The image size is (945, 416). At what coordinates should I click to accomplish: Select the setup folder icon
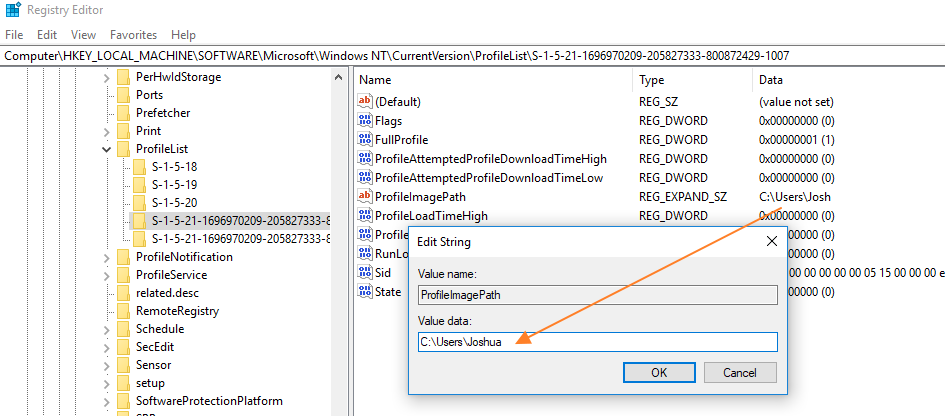click(124, 383)
